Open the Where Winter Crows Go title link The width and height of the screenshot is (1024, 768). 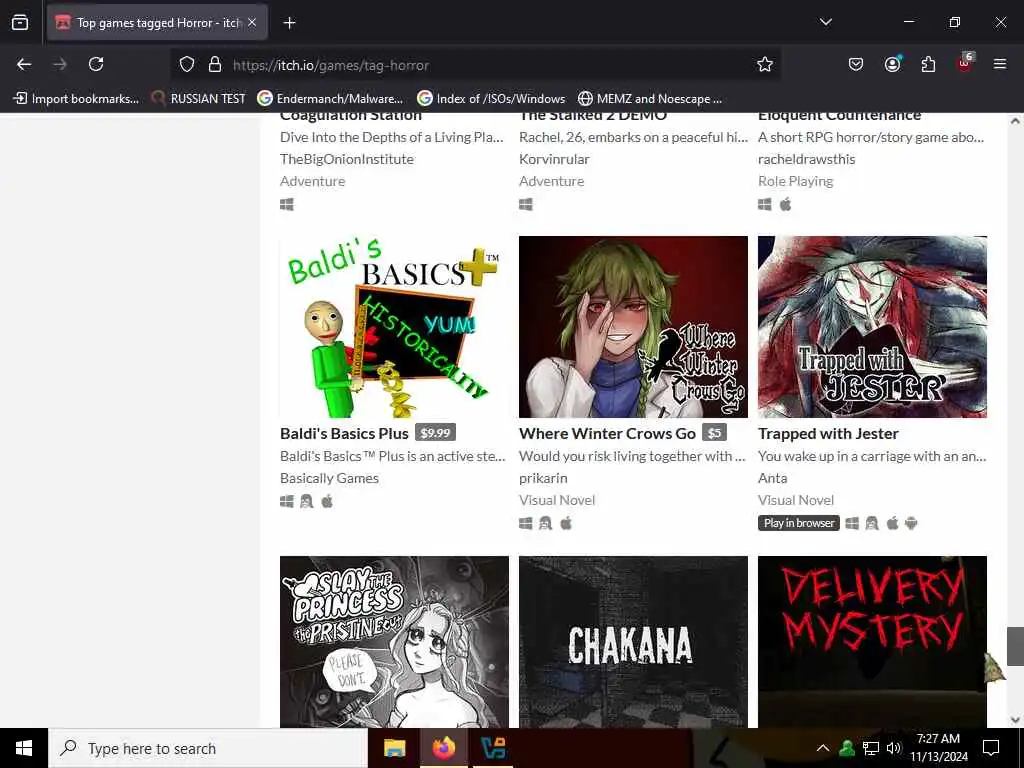607,434
